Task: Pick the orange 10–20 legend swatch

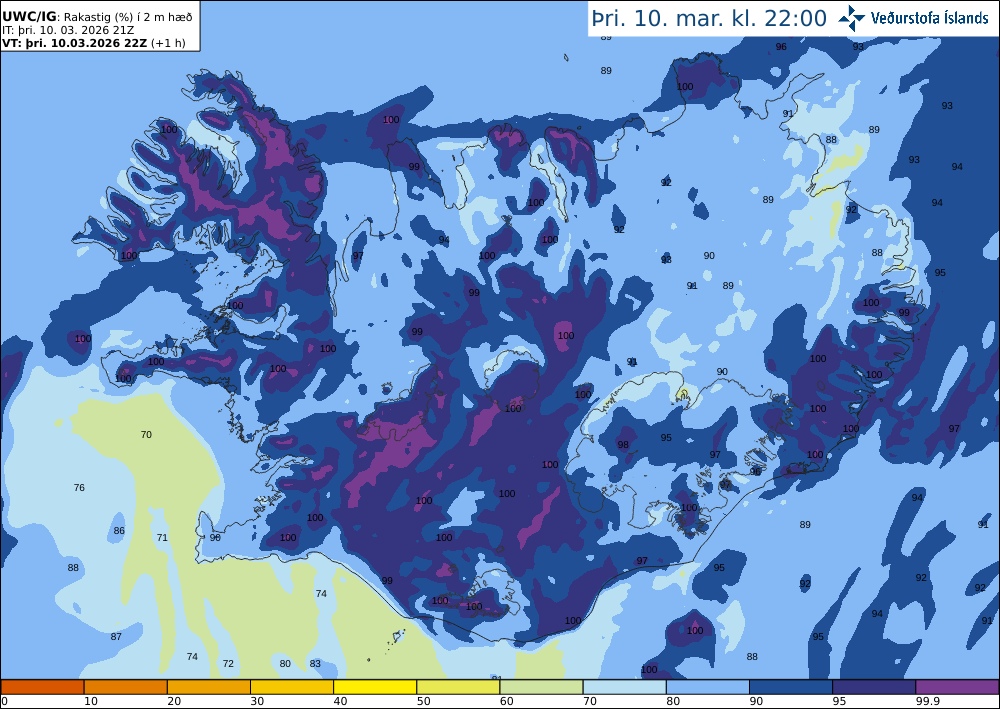Action: click(x=126, y=687)
